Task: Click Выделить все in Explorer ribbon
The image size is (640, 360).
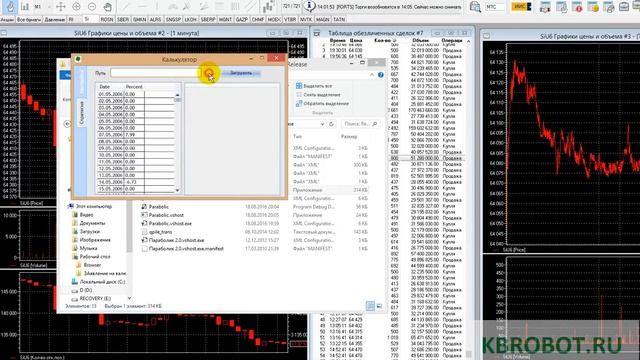Action: pyautogui.click(x=314, y=86)
